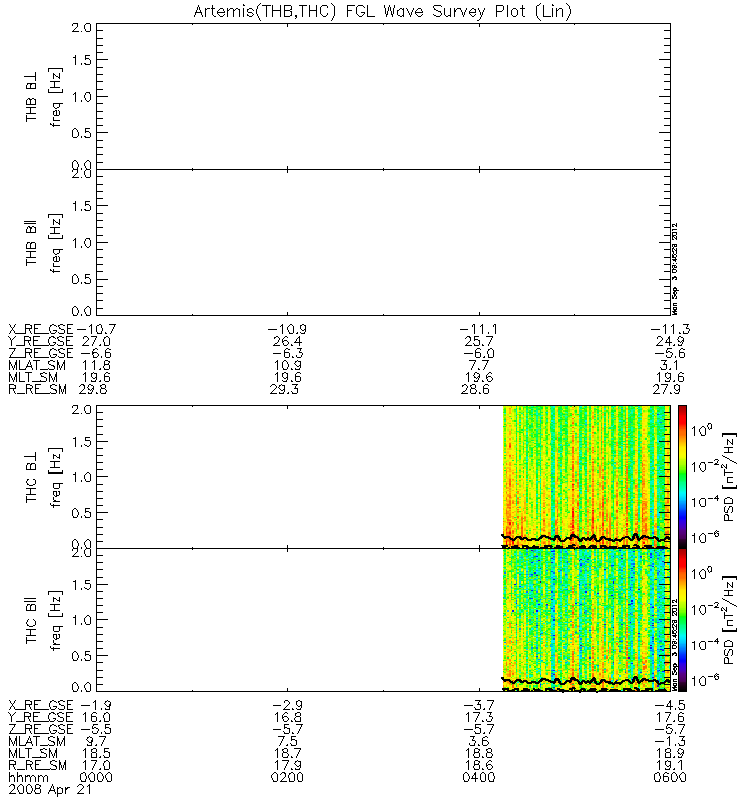Click the "hhmm" time row label

point(29,778)
